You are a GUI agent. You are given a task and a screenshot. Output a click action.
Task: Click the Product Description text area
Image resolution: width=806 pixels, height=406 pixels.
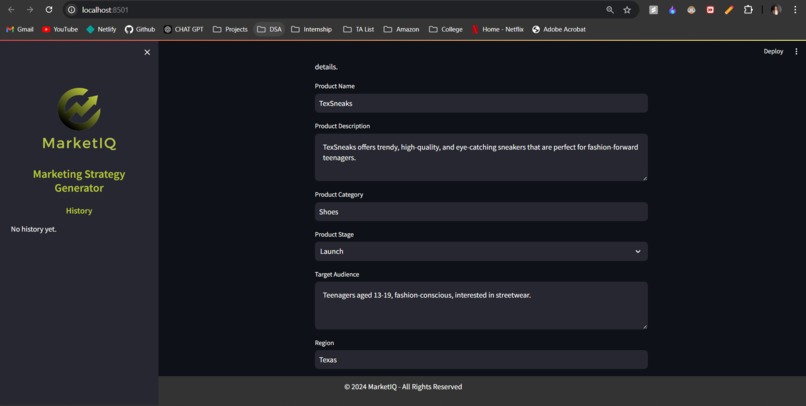(481, 157)
